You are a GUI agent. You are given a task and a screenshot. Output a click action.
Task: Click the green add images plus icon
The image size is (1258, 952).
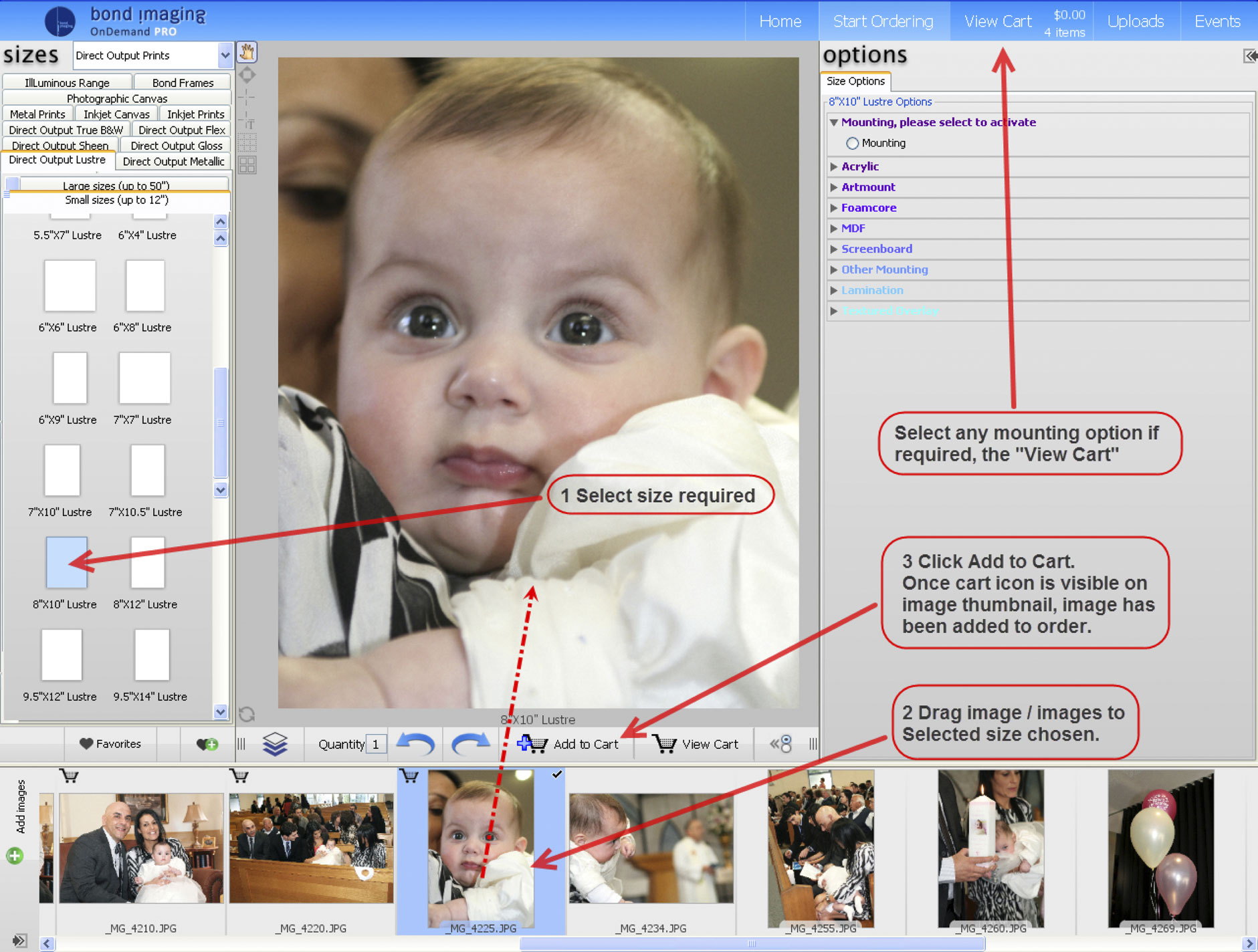(15, 855)
